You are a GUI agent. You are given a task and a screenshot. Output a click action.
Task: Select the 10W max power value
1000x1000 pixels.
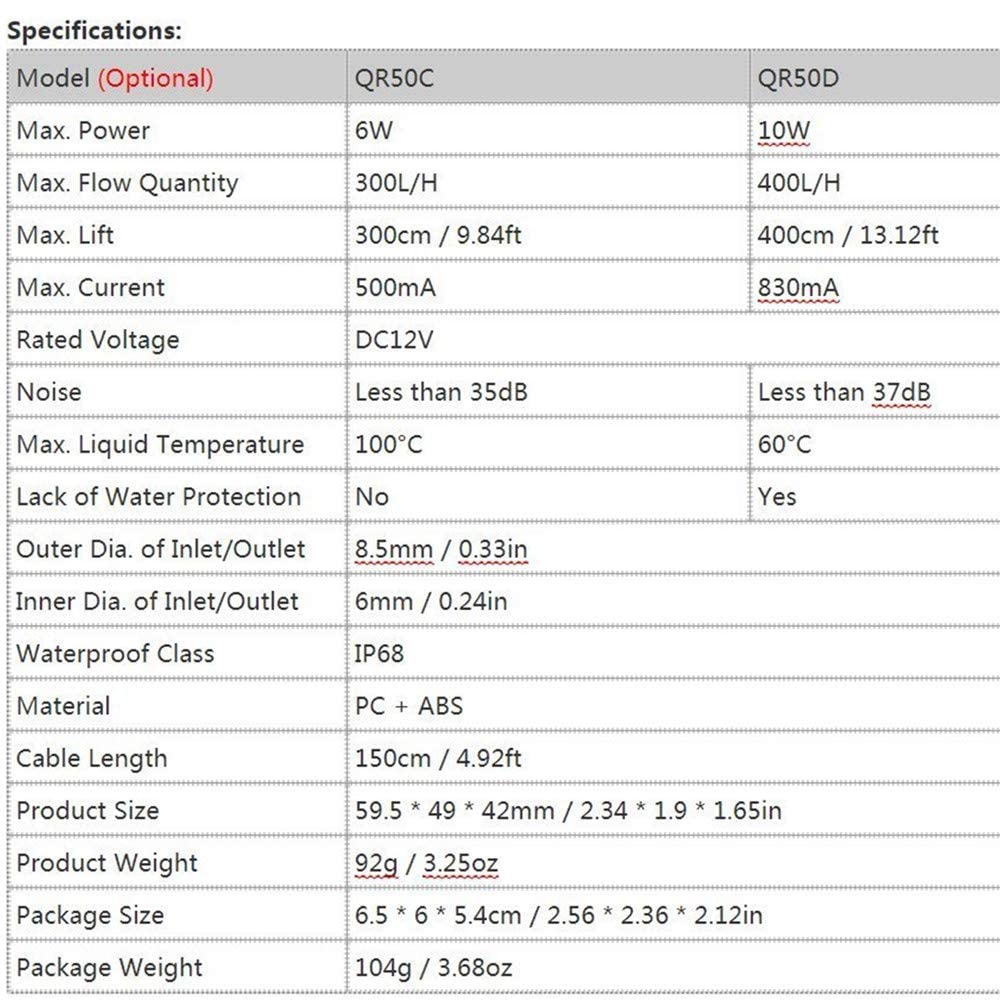(784, 130)
